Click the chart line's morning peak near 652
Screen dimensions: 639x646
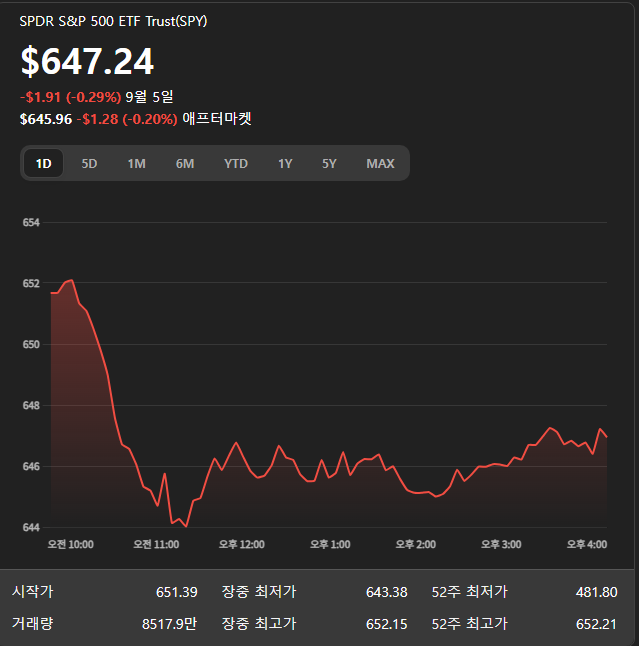click(x=72, y=280)
